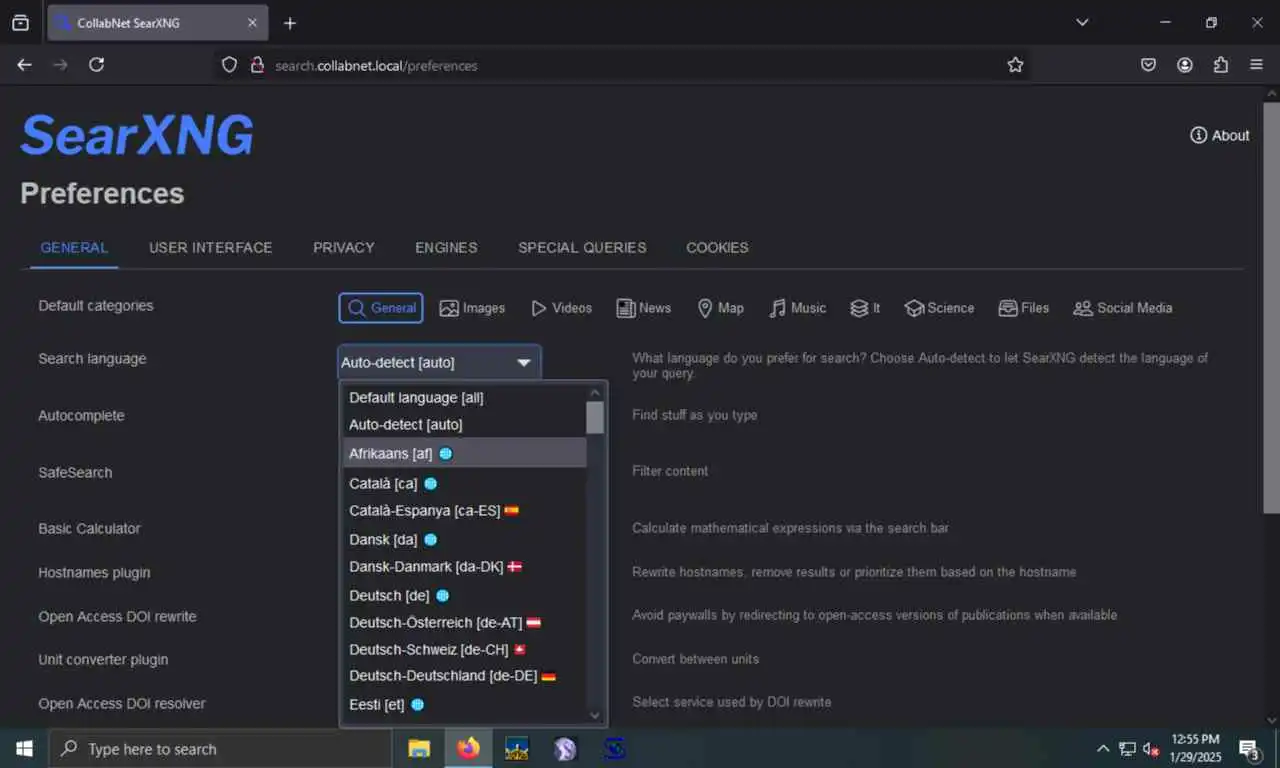Select Deutsch-Österreich [de-AT] option

click(464, 622)
